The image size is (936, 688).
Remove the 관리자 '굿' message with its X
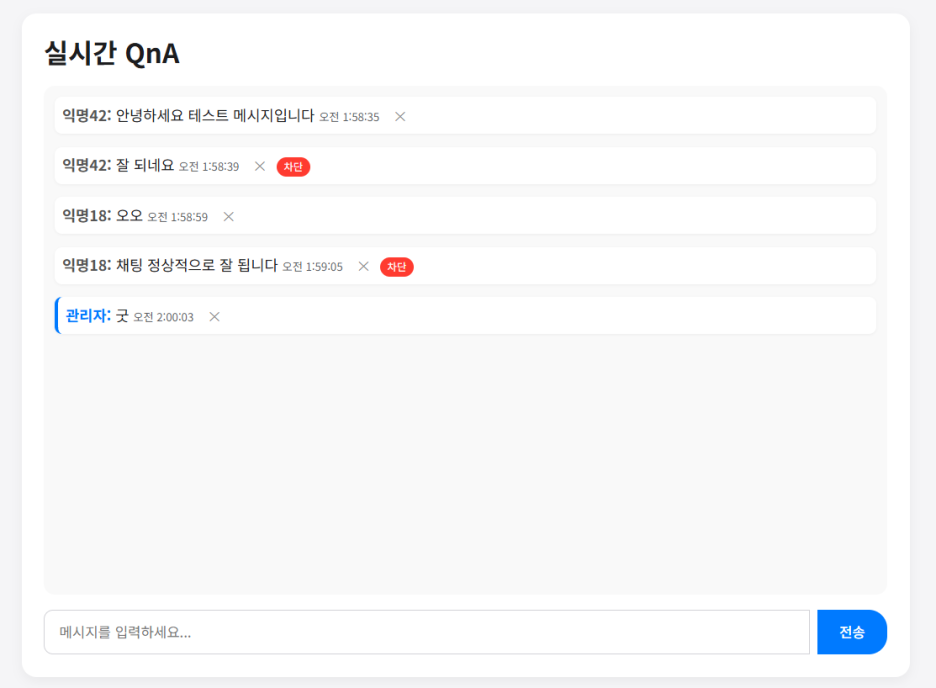(214, 316)
